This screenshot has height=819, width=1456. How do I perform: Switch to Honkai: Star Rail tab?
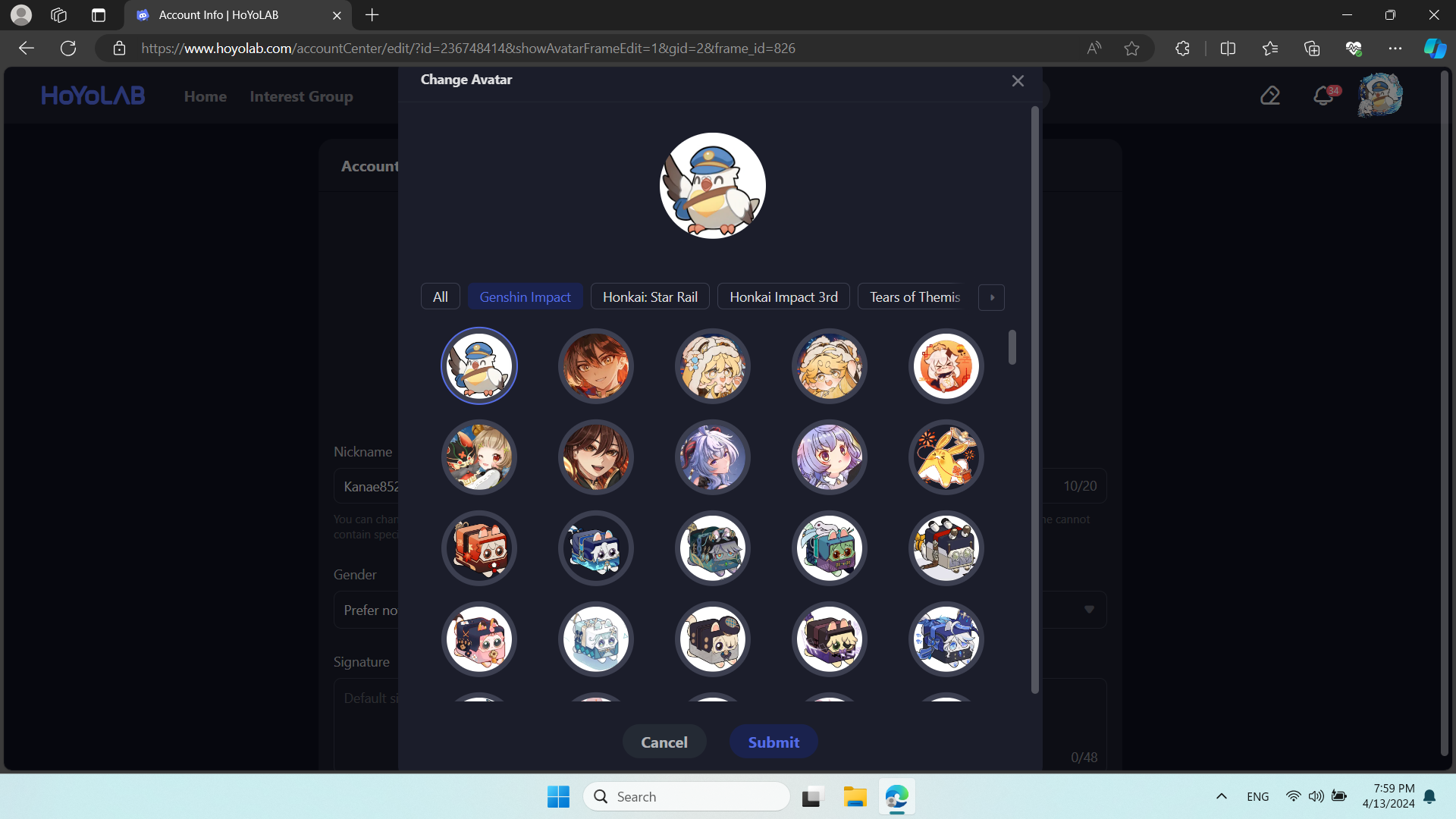click(650, 297)
